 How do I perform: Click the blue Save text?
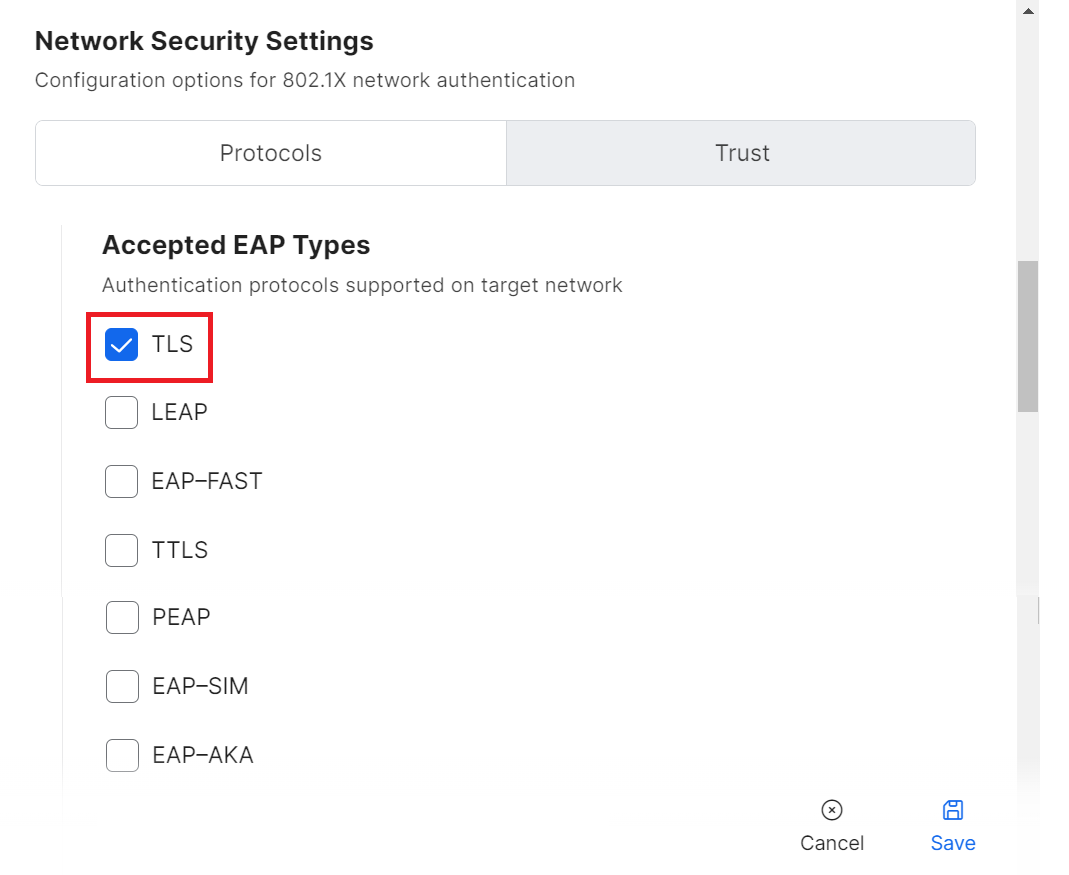point(953,843)
